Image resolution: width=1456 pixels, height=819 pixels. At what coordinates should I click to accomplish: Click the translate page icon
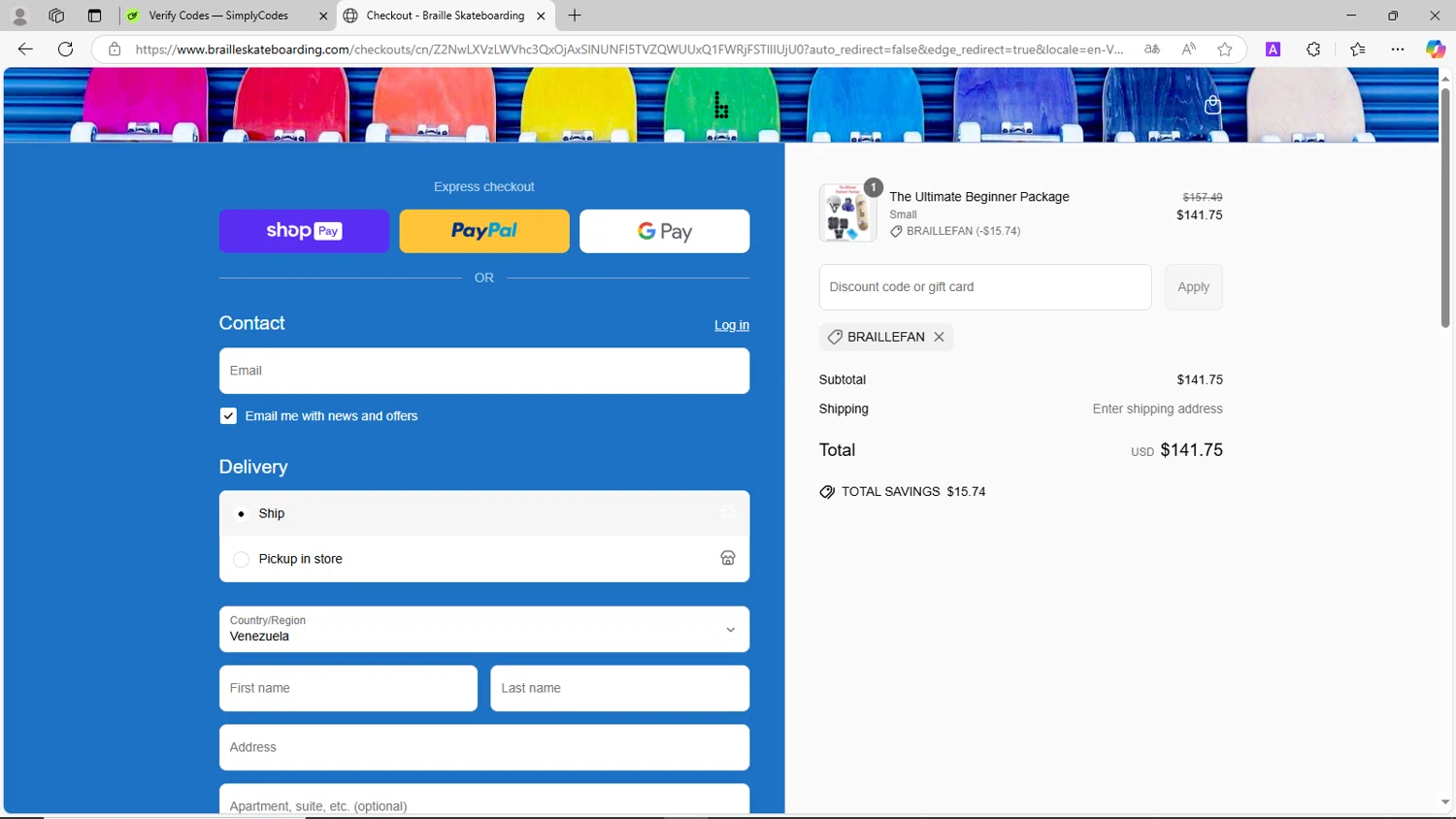click(x=1152, y=49)
